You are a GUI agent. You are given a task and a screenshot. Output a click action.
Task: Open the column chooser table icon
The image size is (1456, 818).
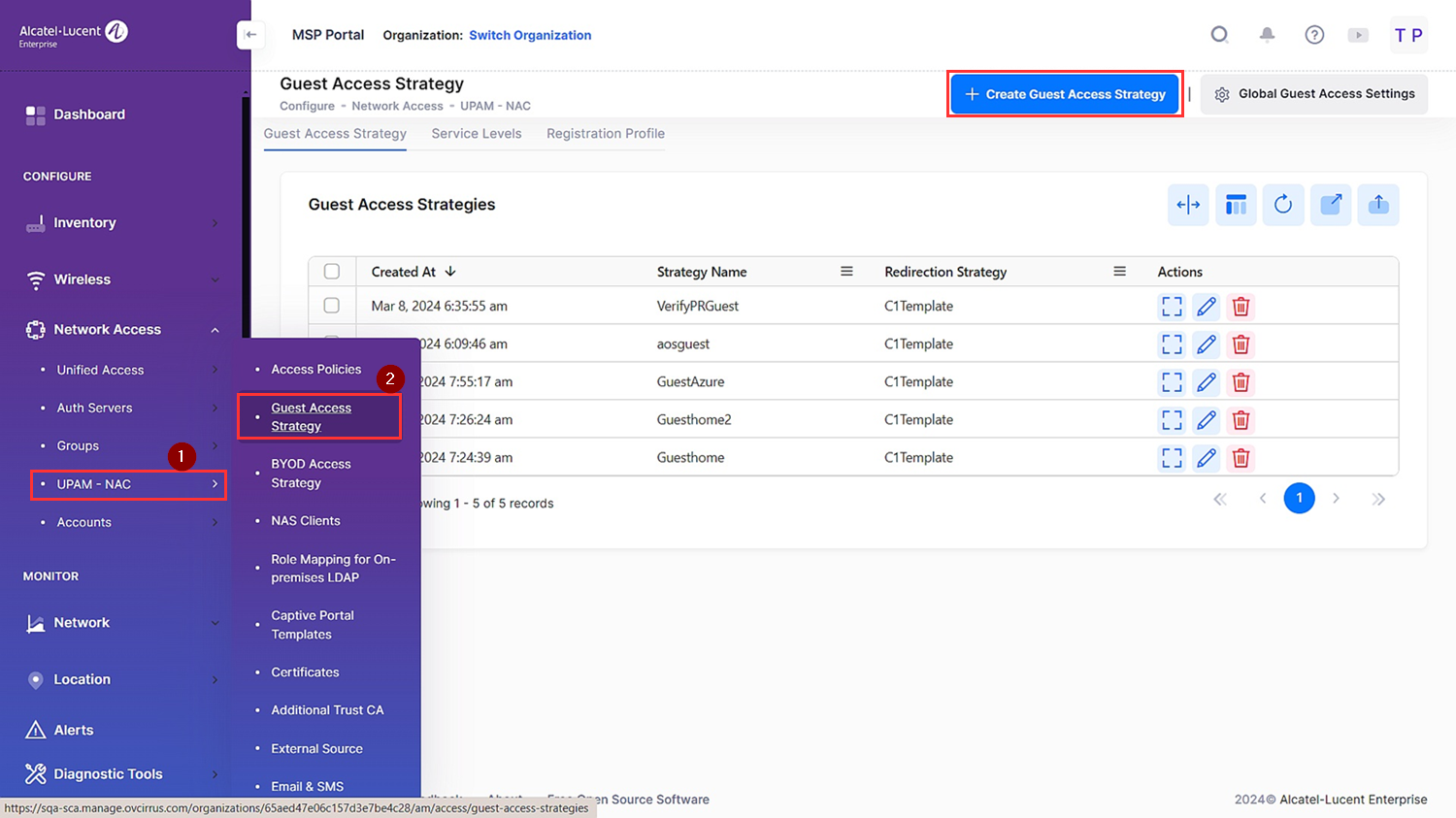(x=1236, y=205)
